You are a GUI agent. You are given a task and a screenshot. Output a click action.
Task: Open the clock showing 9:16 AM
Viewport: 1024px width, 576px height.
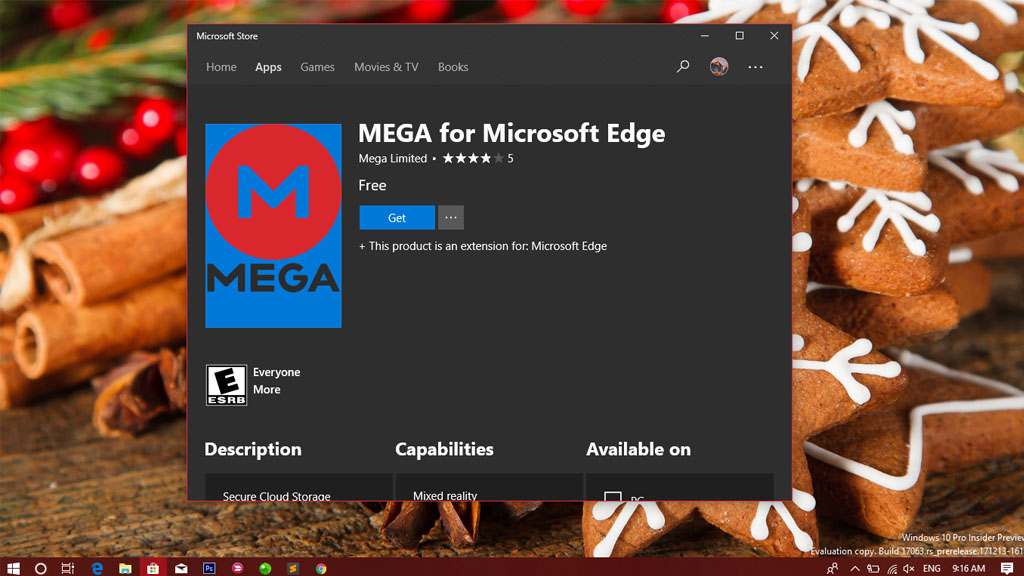968,568
